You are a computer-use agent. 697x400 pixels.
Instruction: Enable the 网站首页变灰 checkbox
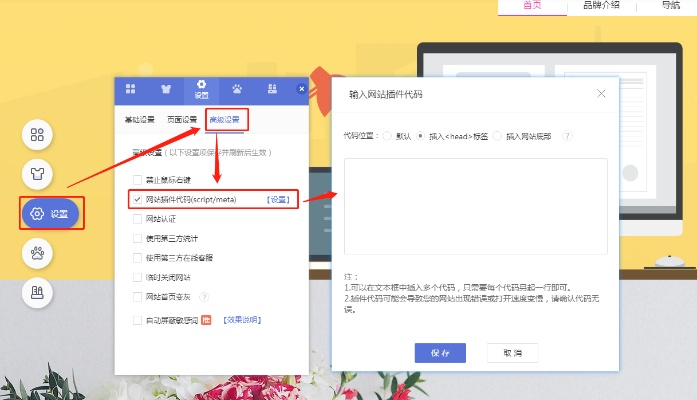(x=137, y=297)
